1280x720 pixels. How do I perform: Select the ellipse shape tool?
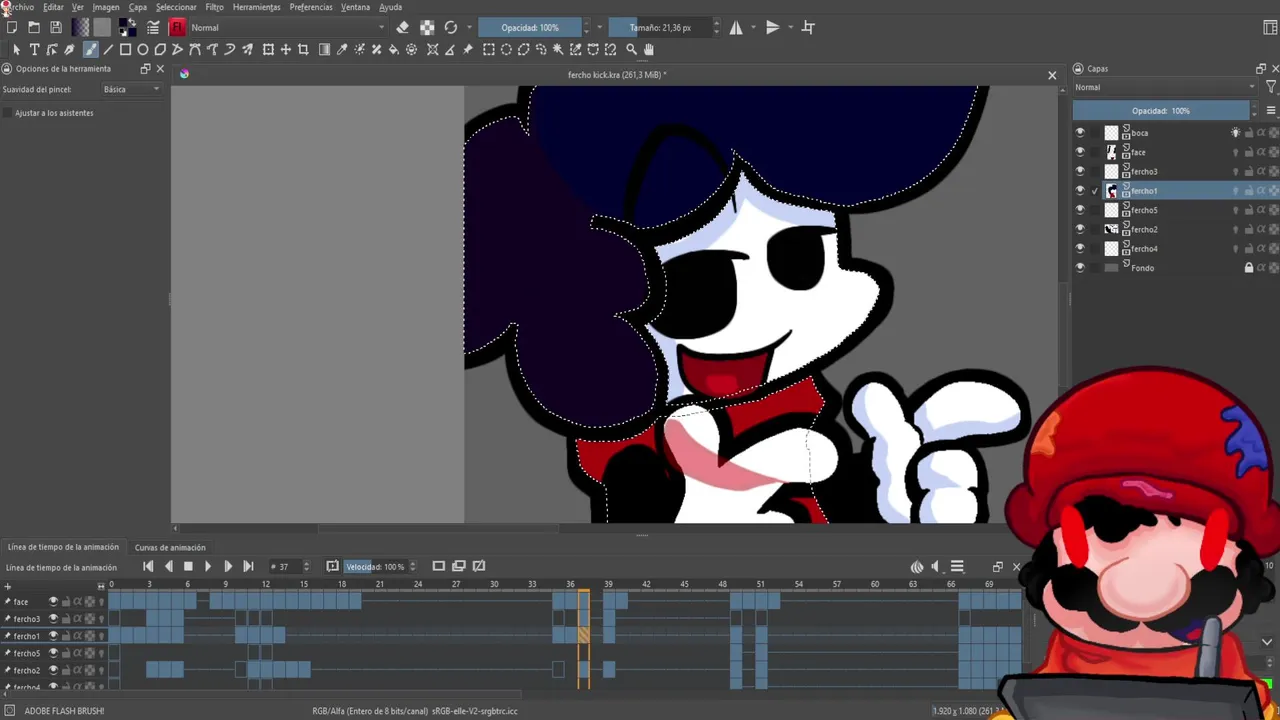[143, 49]
